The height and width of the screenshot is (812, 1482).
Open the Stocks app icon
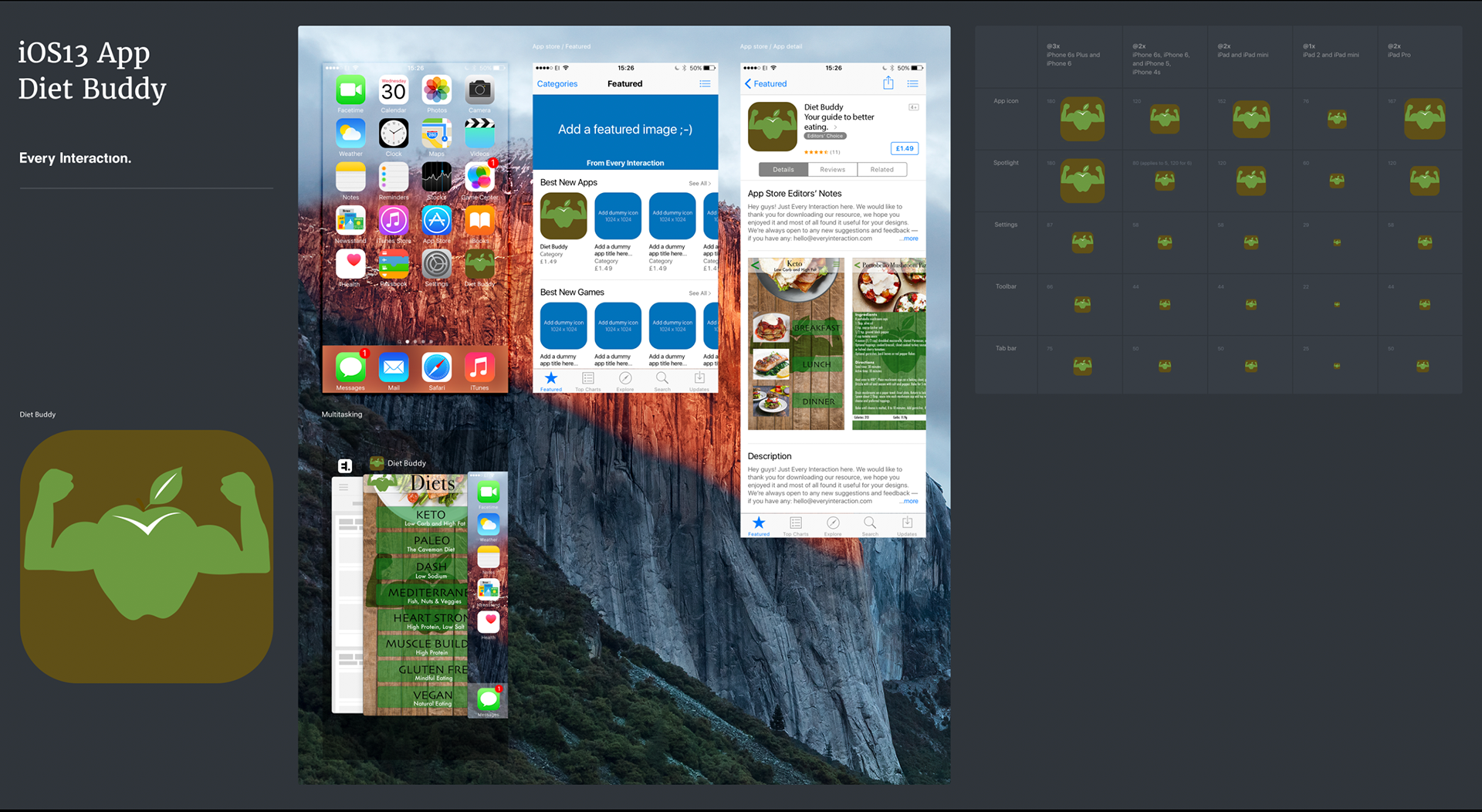(437, 178)
